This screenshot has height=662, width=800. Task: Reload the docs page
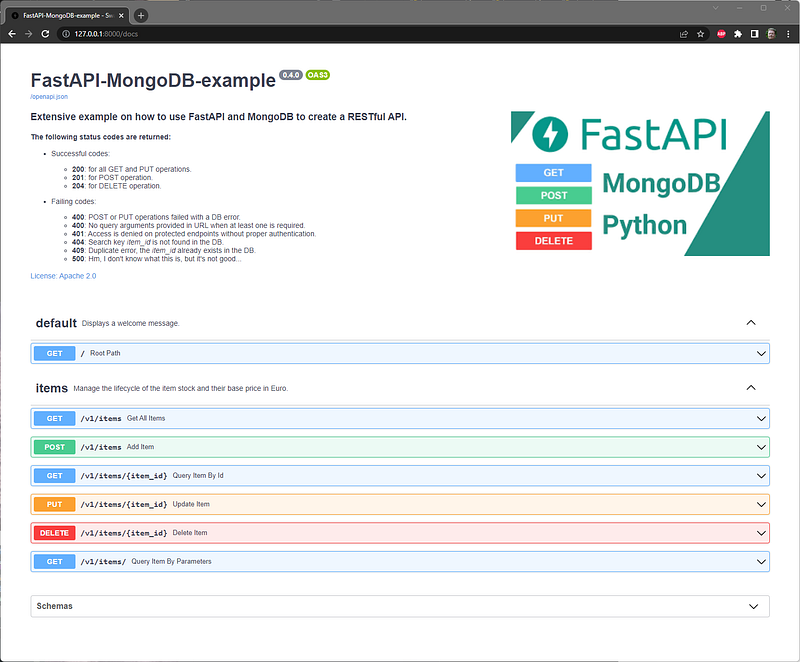(x=45, y=34)
